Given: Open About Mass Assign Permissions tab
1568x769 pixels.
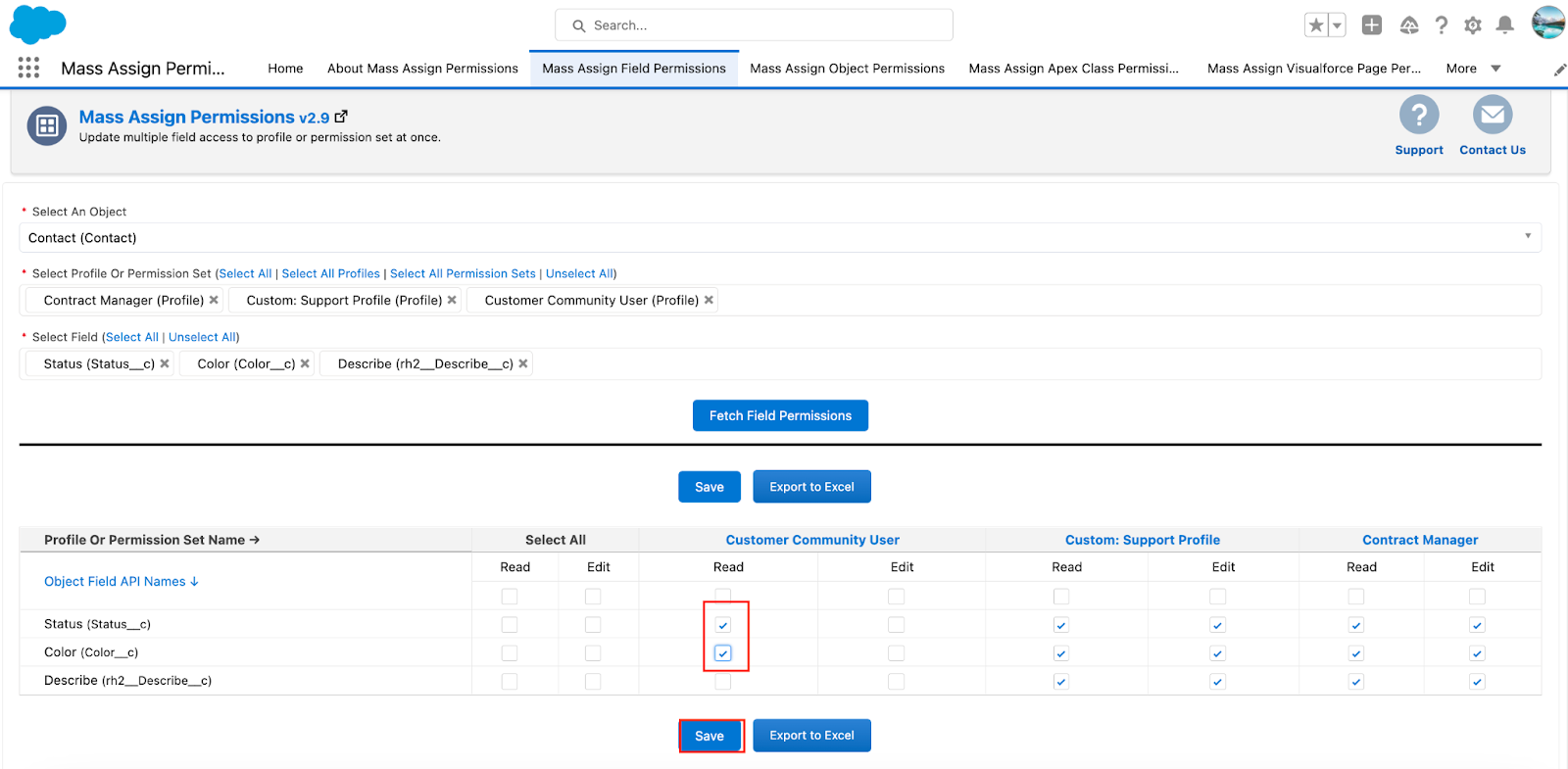Looking at the screenshot, I should [422, 69].
